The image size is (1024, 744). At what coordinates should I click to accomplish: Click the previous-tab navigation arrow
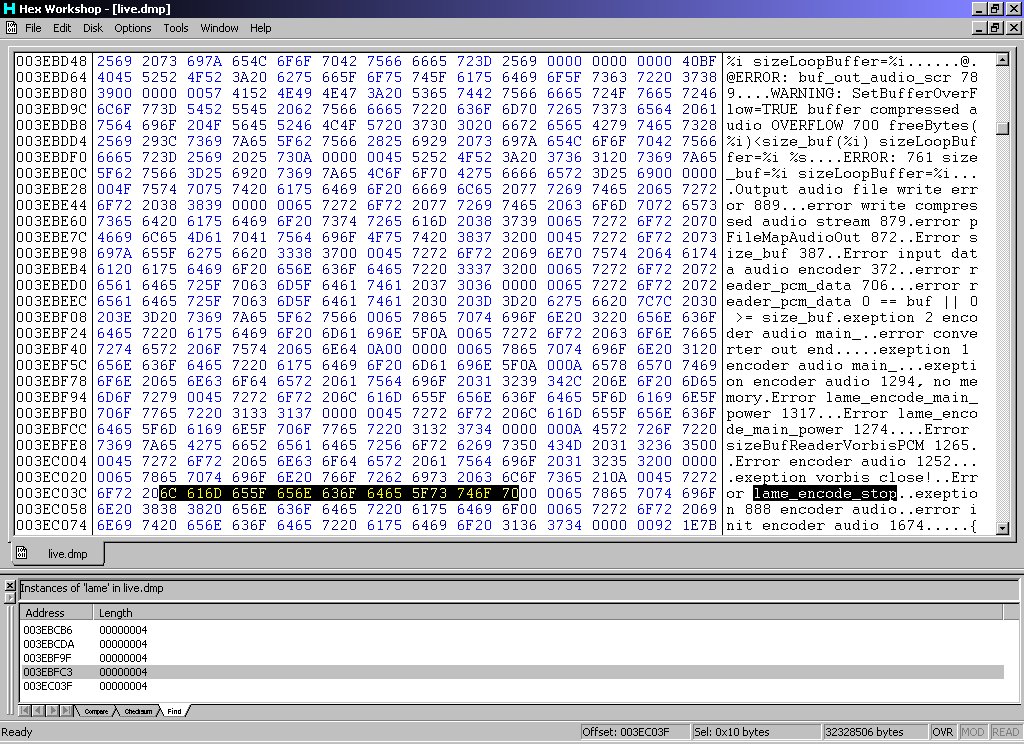37,711
